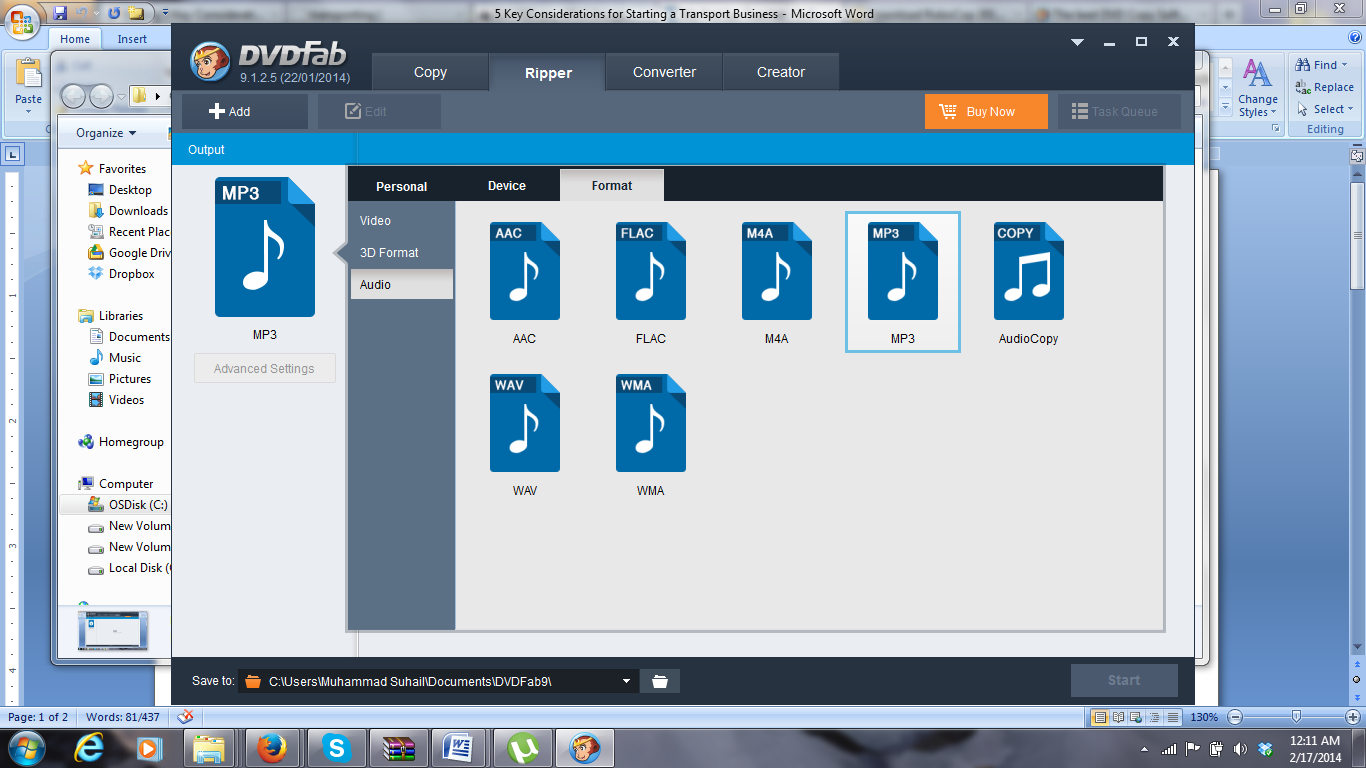Open the Windows Start menu
Viewport: 1366px width, 768px height.
24,747
